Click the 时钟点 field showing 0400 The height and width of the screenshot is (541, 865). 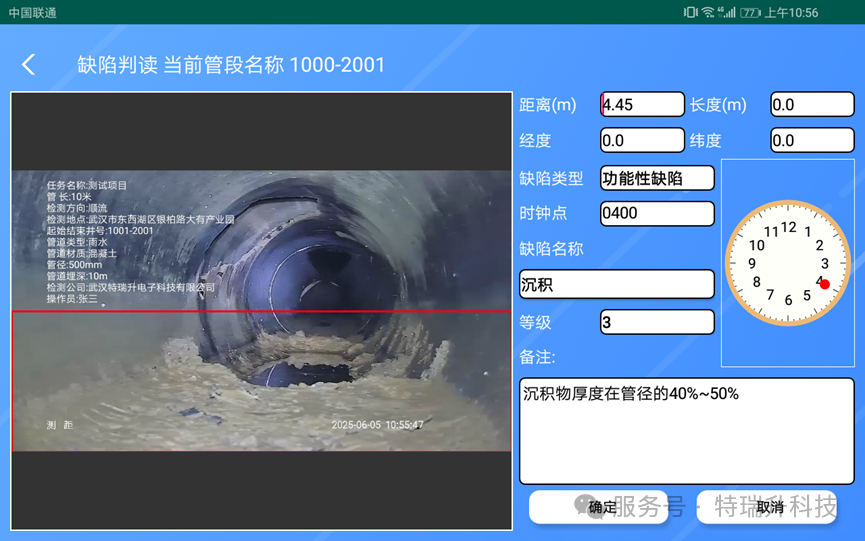point(657,213)
